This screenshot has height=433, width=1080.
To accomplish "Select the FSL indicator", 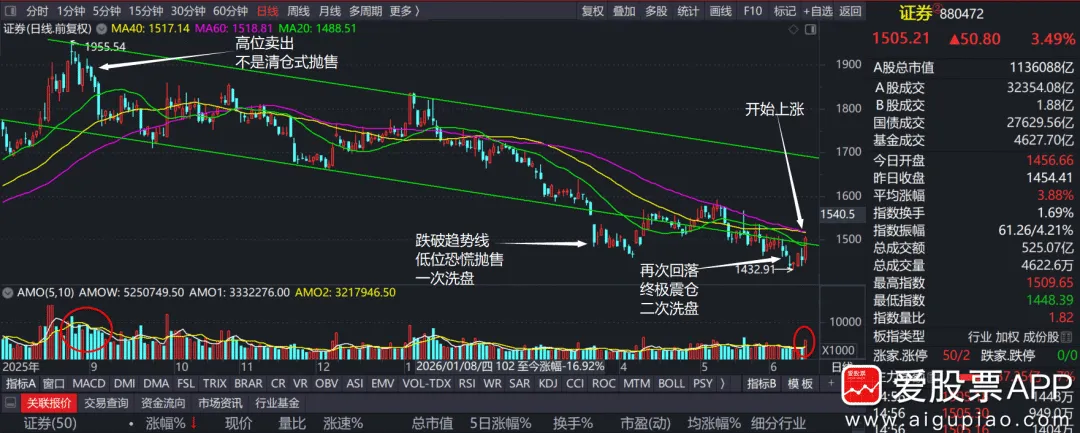I will point(186,384).
